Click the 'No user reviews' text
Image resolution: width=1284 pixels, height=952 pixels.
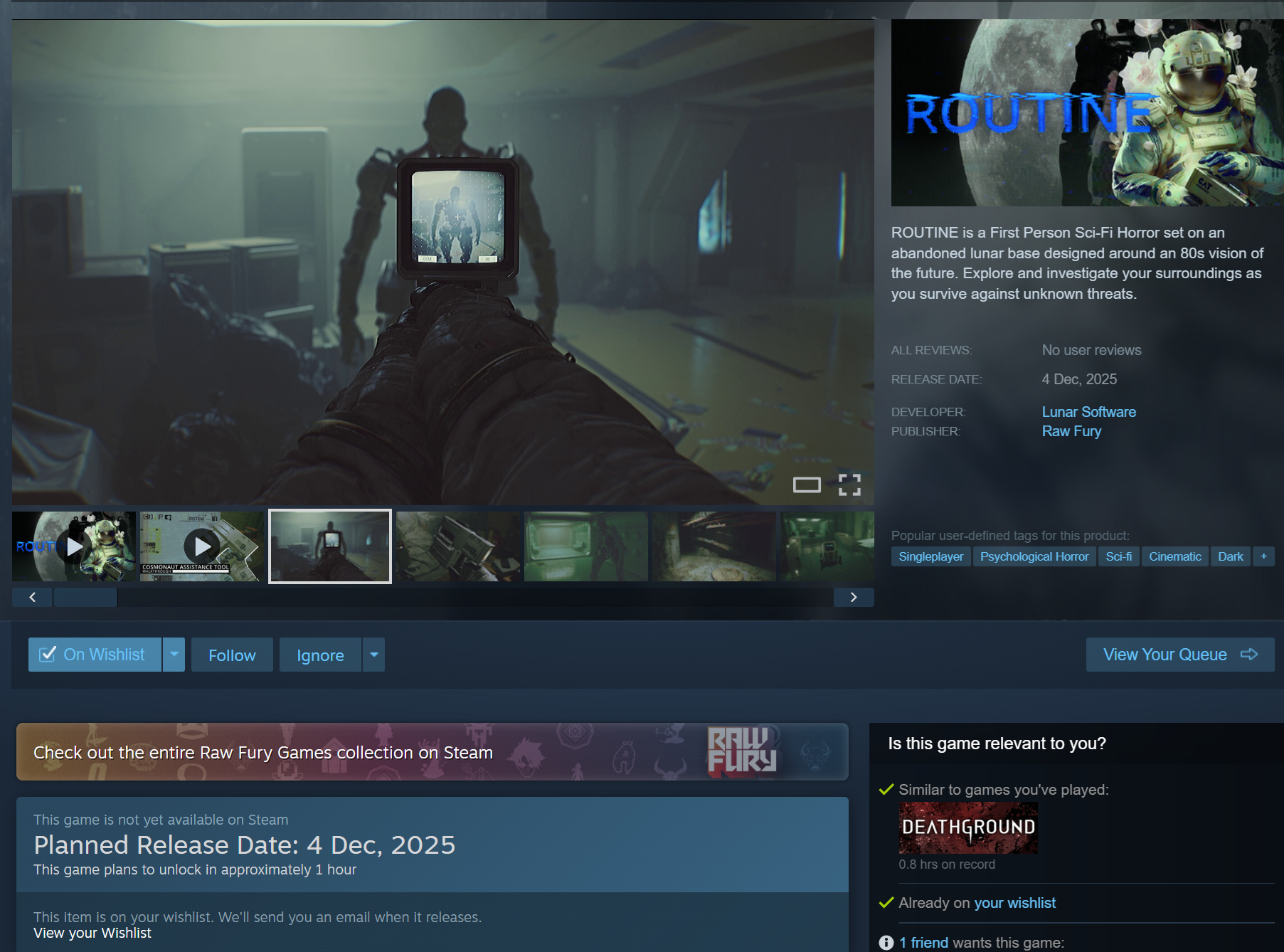pyautogui.click(x=1091, y=350)
